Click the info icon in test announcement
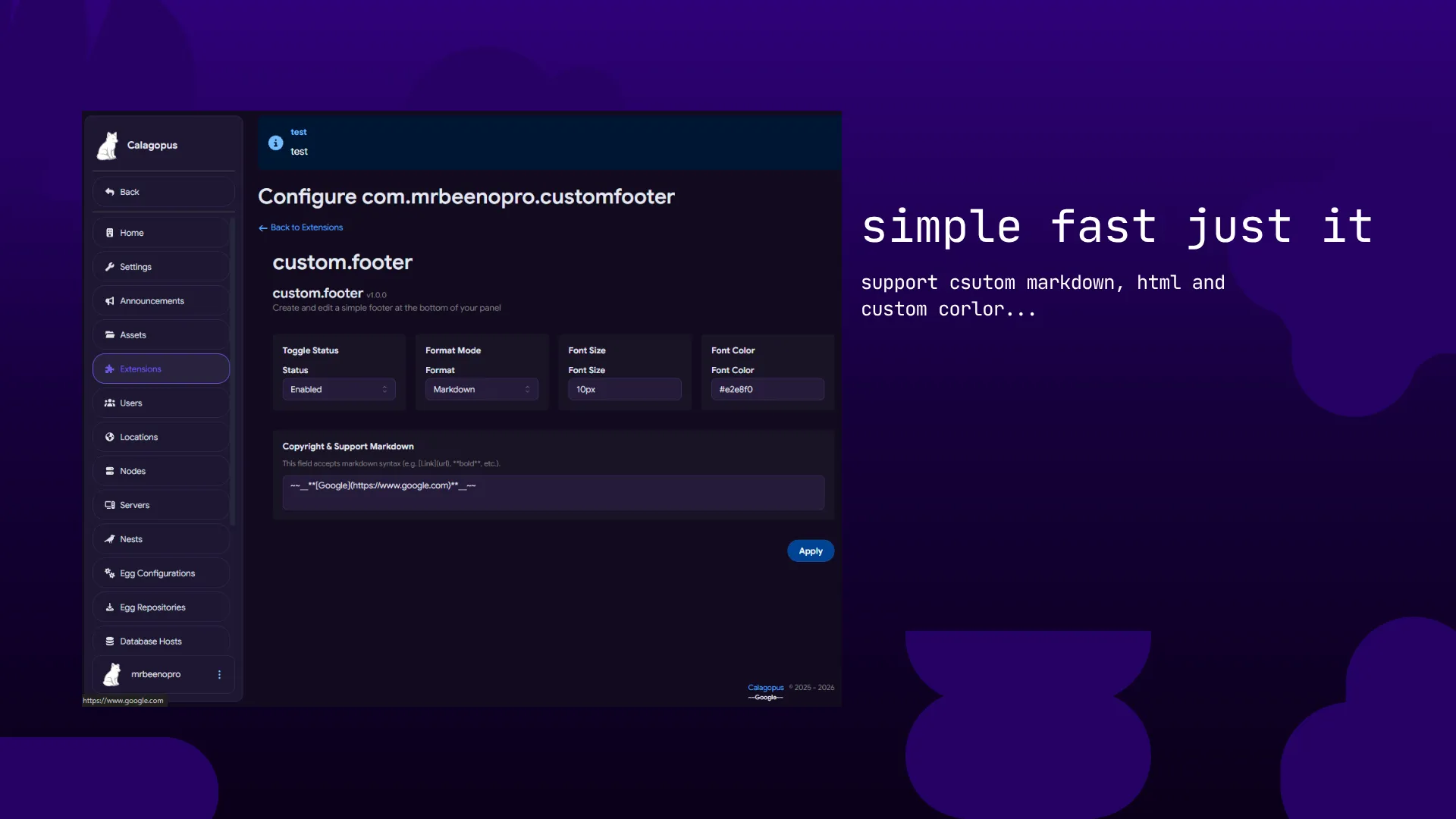 pos(276,143)
